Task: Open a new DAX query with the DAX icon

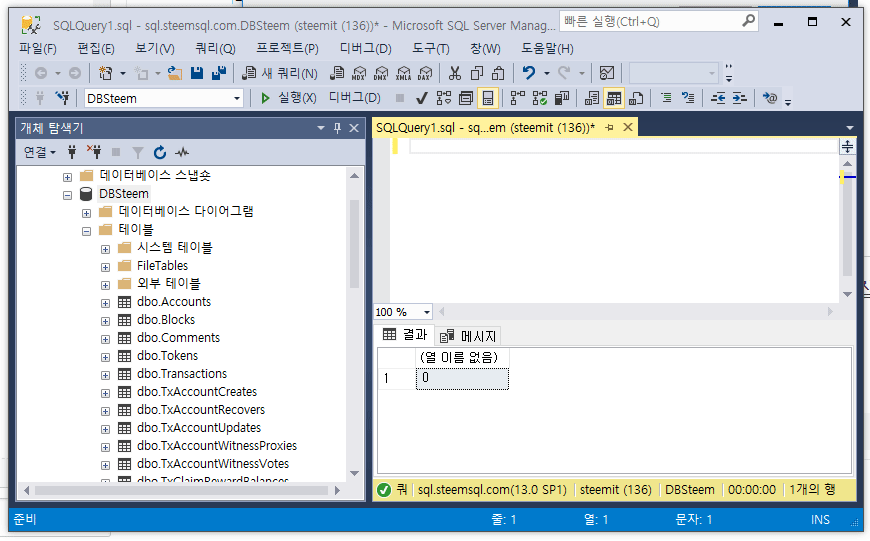Action: (x=425, y=73)
